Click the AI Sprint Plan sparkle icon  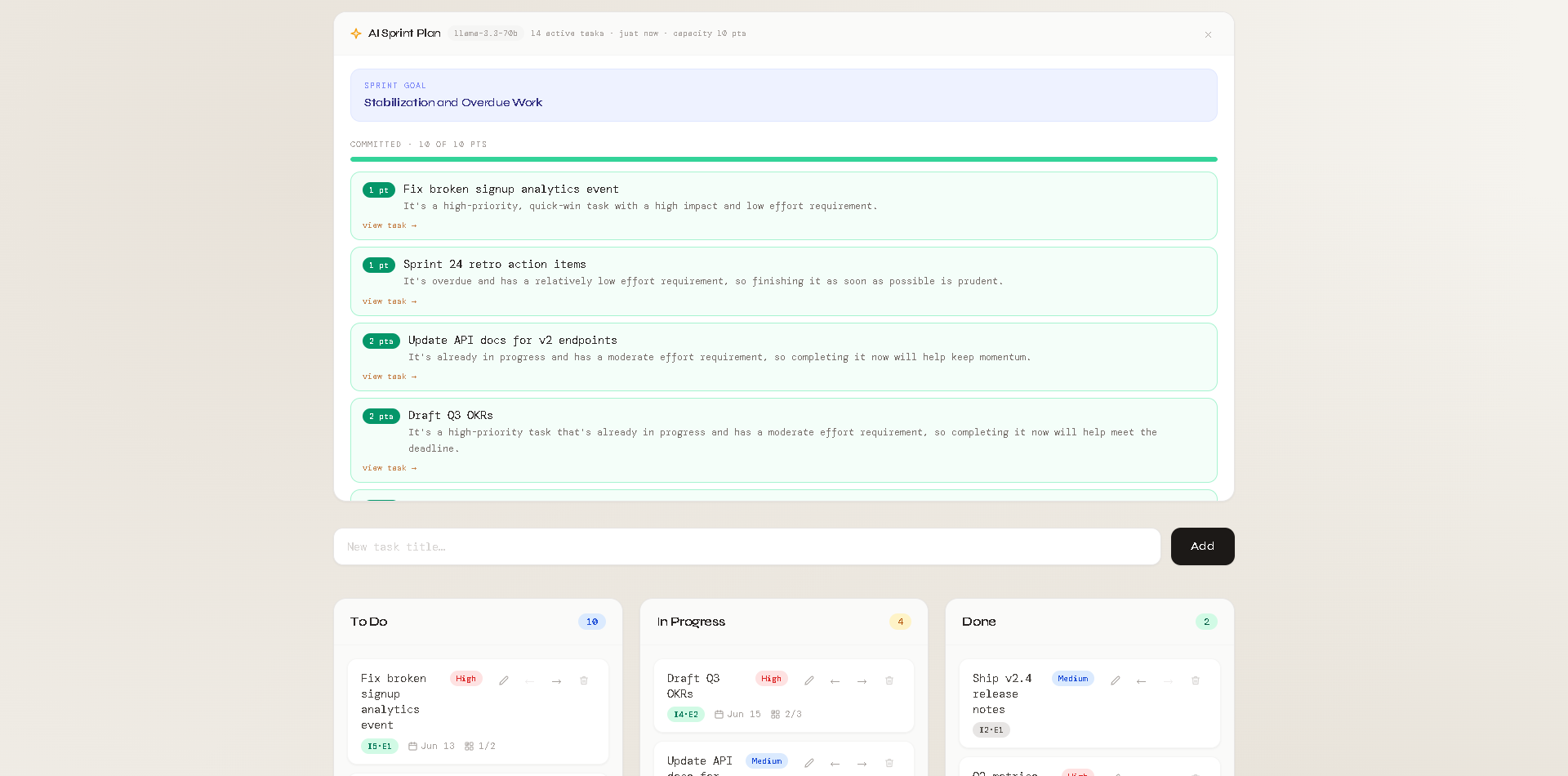point(356,33)
